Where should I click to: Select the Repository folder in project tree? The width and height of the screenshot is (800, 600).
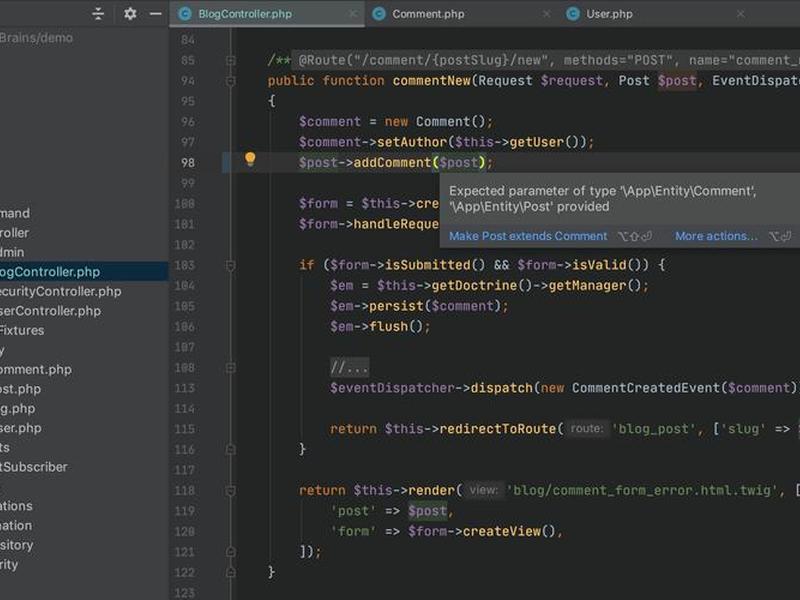pyautogui.click(x=17, y=545)
